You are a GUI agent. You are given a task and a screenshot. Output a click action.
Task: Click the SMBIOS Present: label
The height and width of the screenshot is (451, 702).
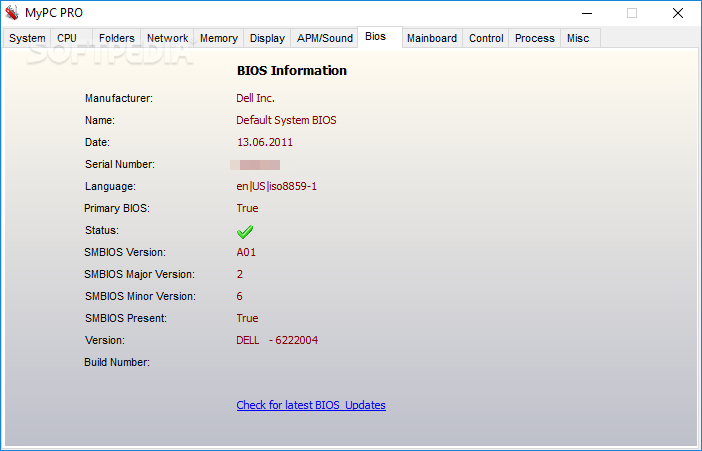click(126, 318)
